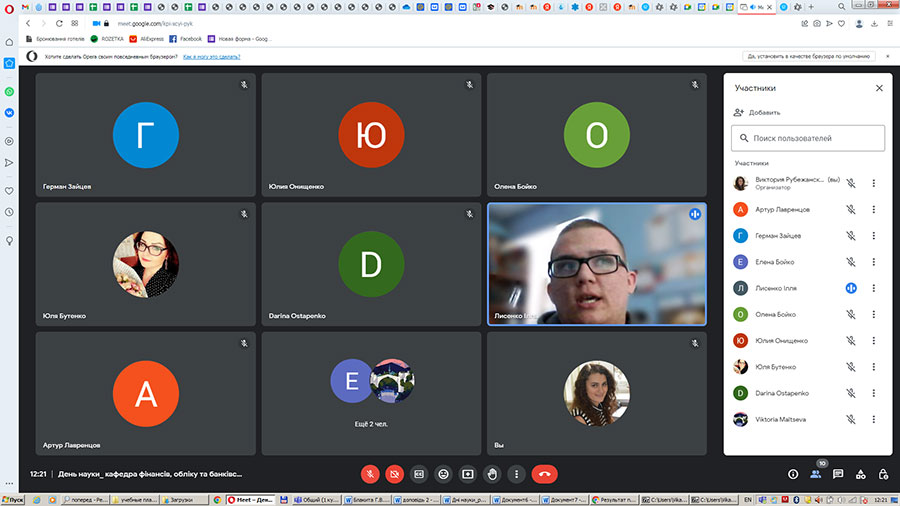
Task: Reload the page button
Action: 59,24
